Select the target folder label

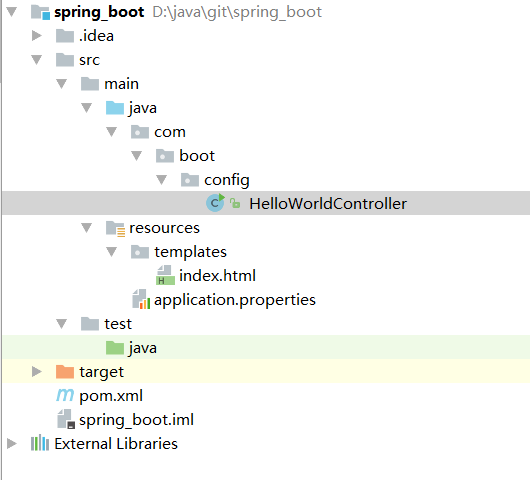pos(101,373)
